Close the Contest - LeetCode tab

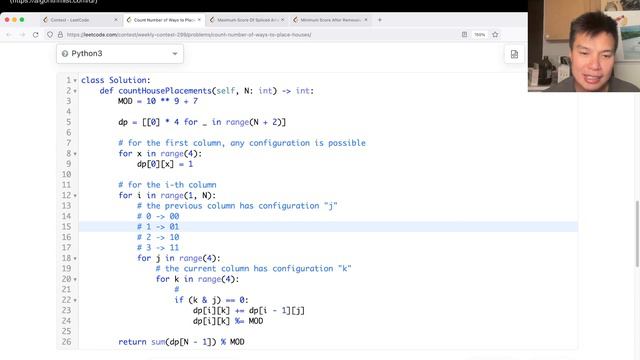(116, 20)
